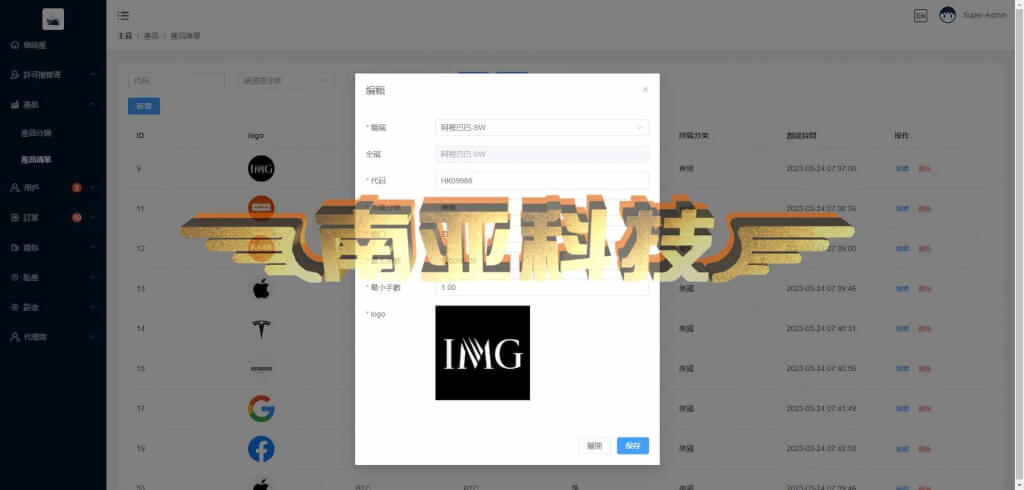Image resolution: width=1024 pixels, height=490 pixels.
Task: Click the 錢包 icon in the sidebar
Action: pos(15,248)
